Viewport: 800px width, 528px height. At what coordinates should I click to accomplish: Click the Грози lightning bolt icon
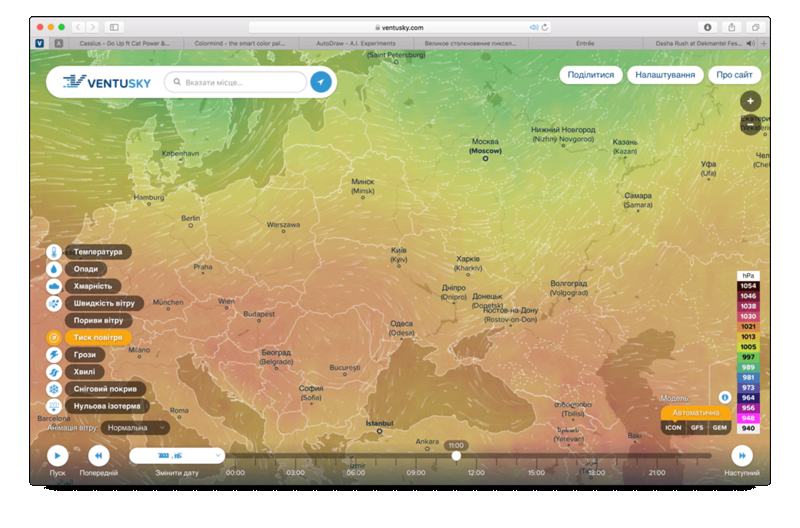(x=53, y=355)
